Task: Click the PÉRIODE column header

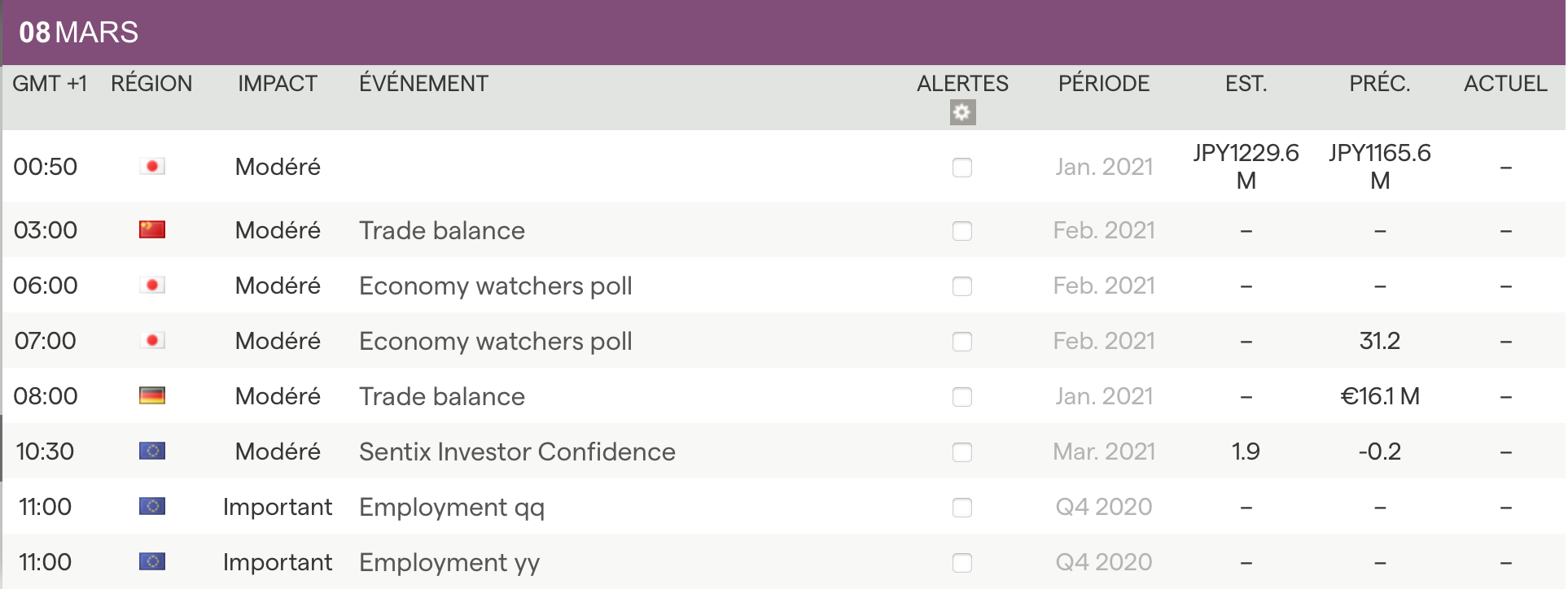Action: pyautogui.click(x=1103, y=84)
